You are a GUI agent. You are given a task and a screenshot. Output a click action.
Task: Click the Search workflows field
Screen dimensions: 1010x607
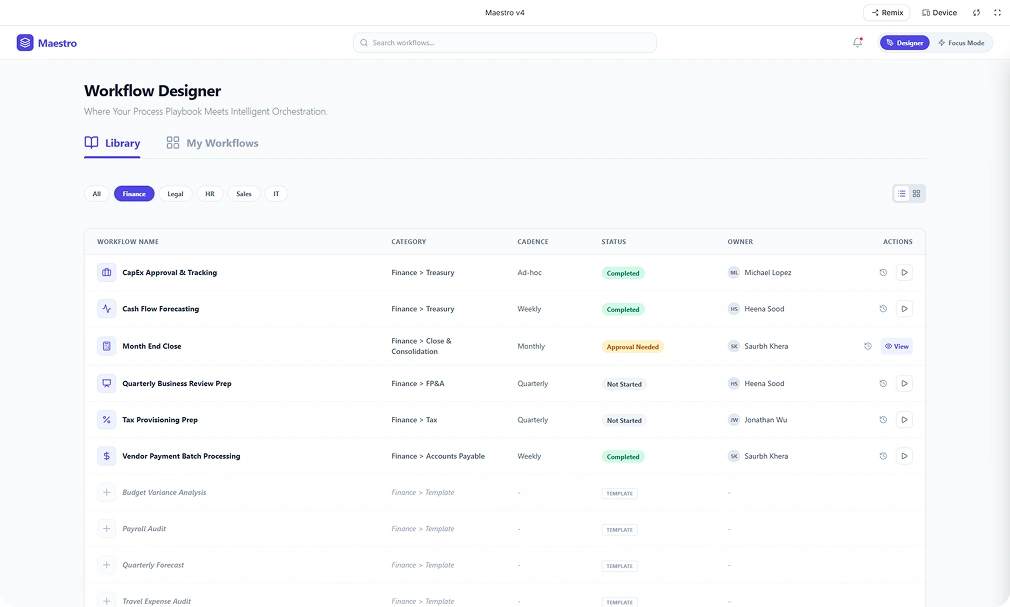click(x=505, y=43)
